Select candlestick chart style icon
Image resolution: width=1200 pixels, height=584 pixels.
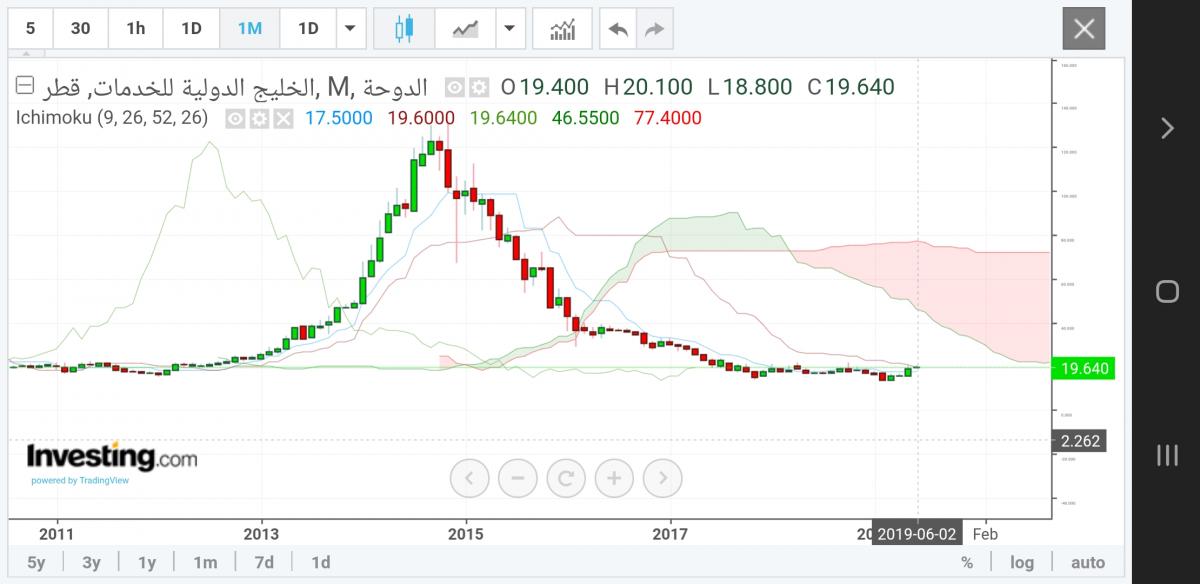(x=404, y=28)
